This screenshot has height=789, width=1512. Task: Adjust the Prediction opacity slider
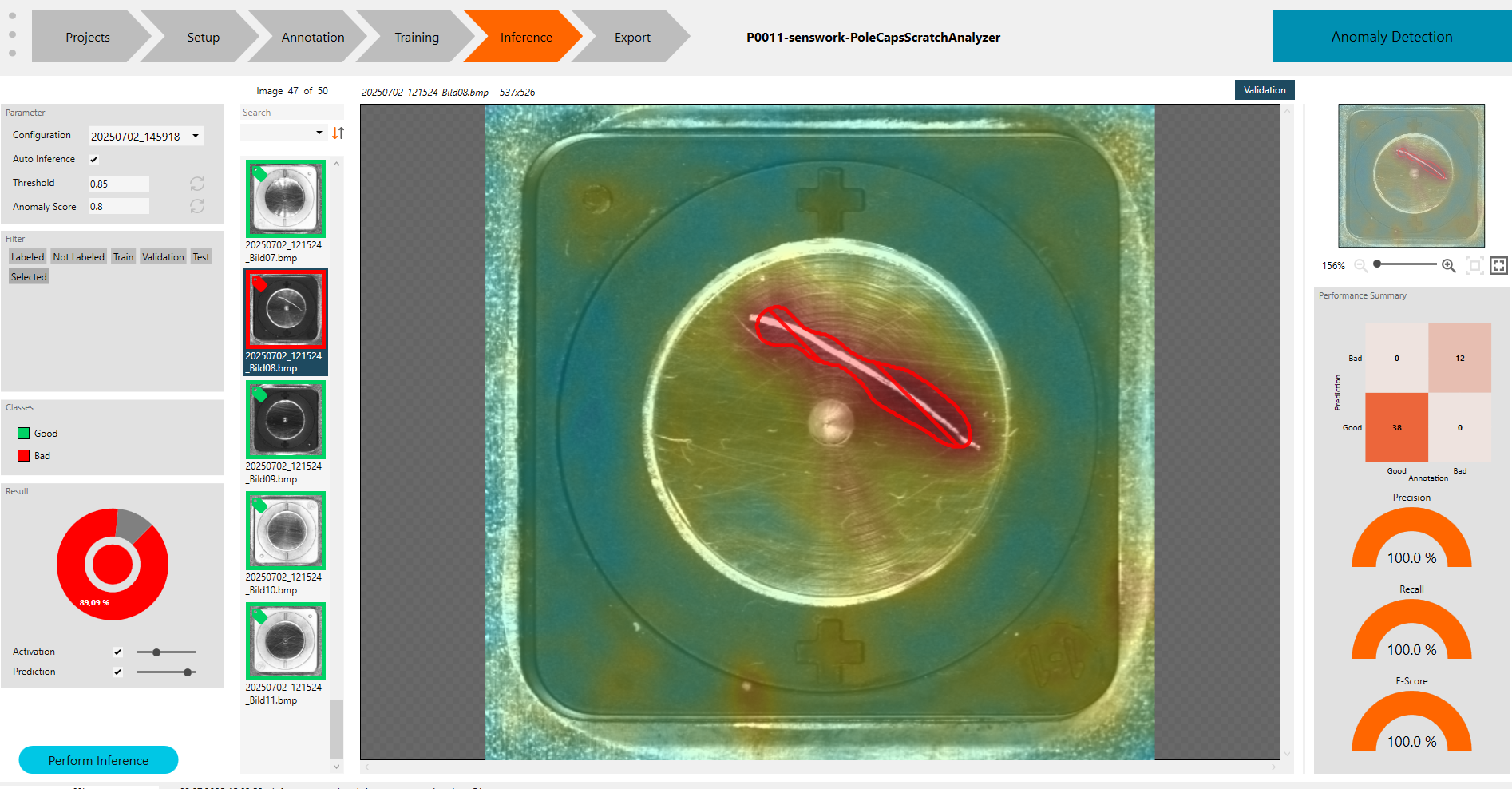pos(166,672)
